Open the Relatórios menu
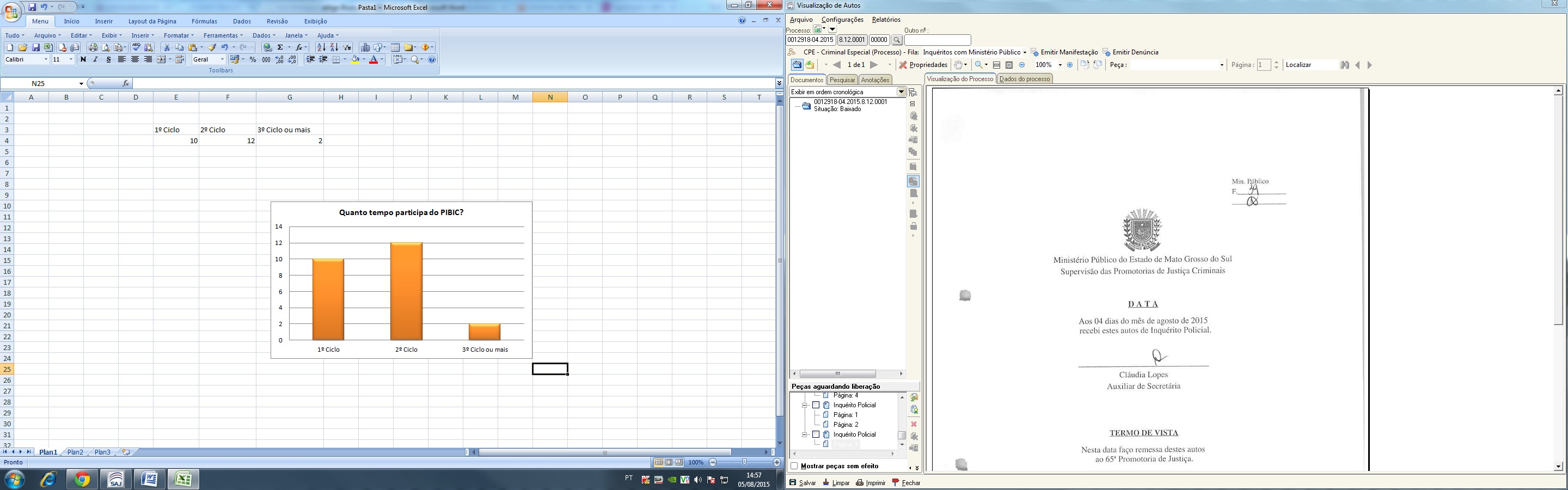The image size is (1568, 490). (886, 20)
